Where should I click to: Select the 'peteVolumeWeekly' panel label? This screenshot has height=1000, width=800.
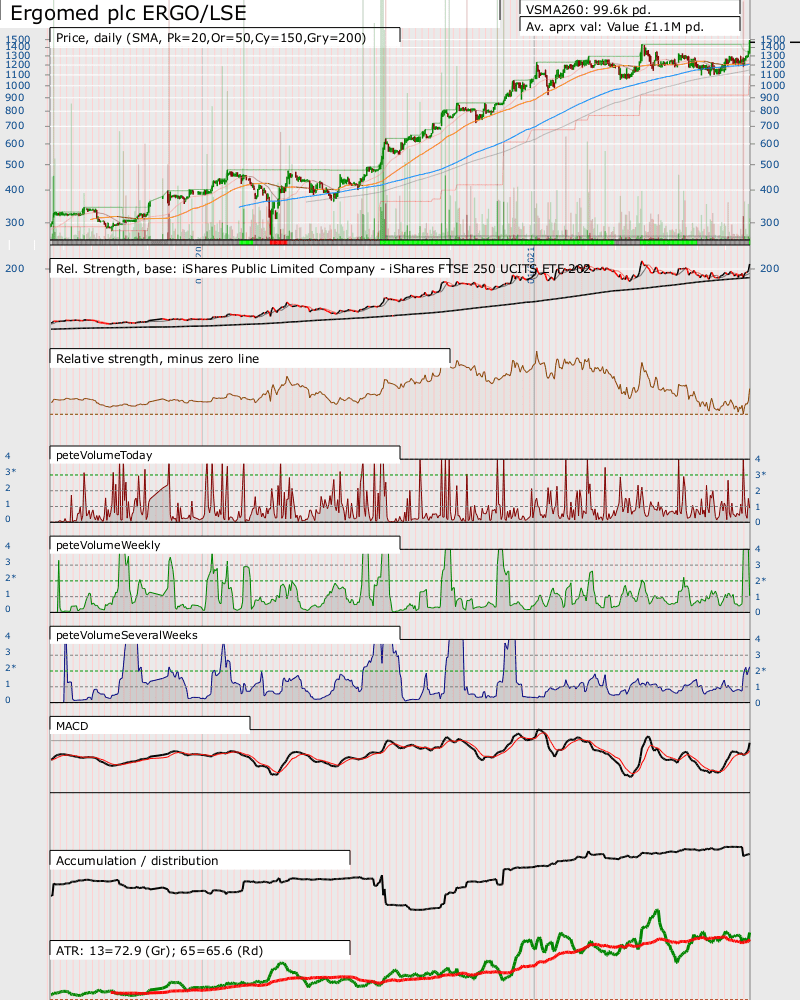(108, 545)
